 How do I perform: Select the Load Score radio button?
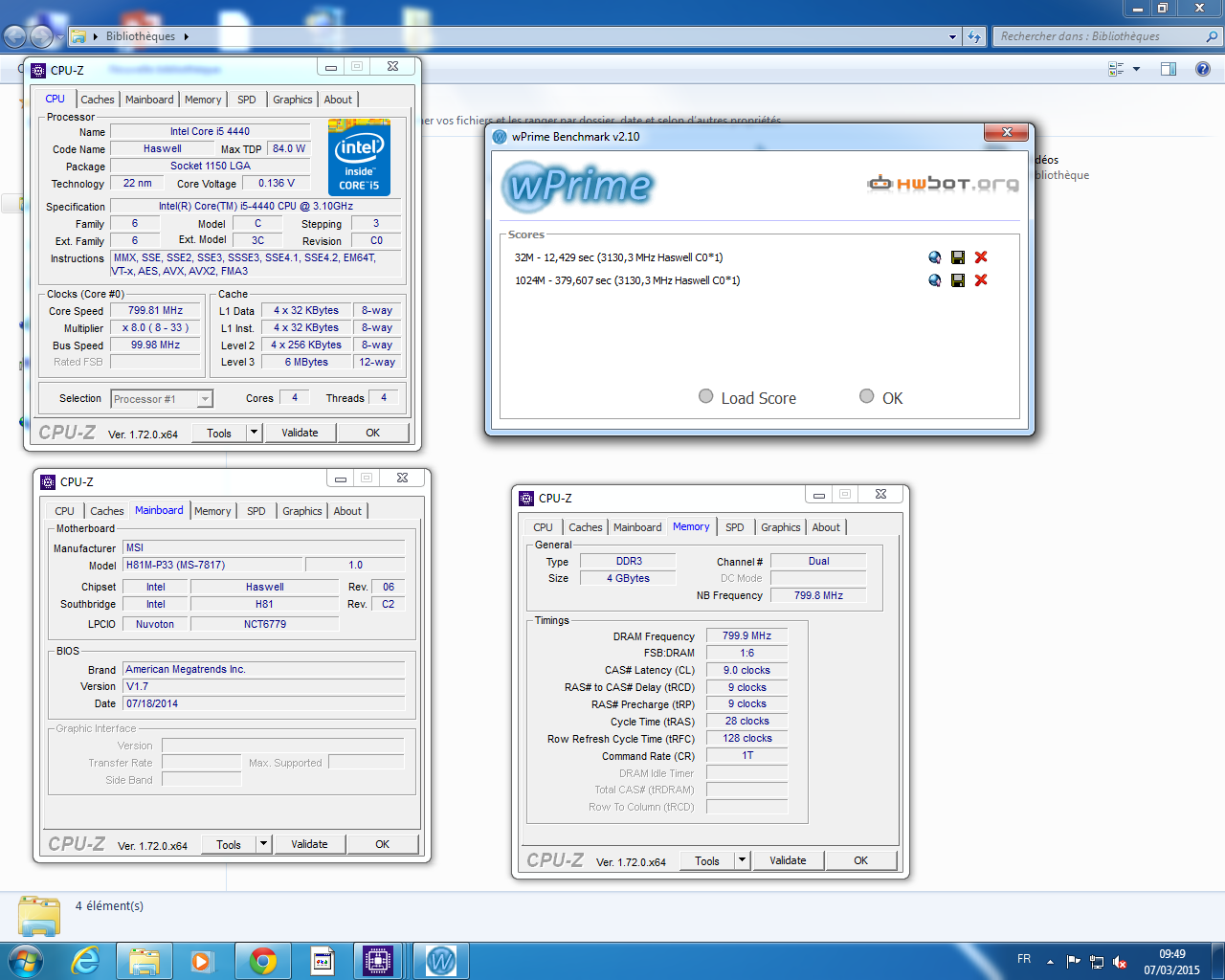tap(706, 396)
